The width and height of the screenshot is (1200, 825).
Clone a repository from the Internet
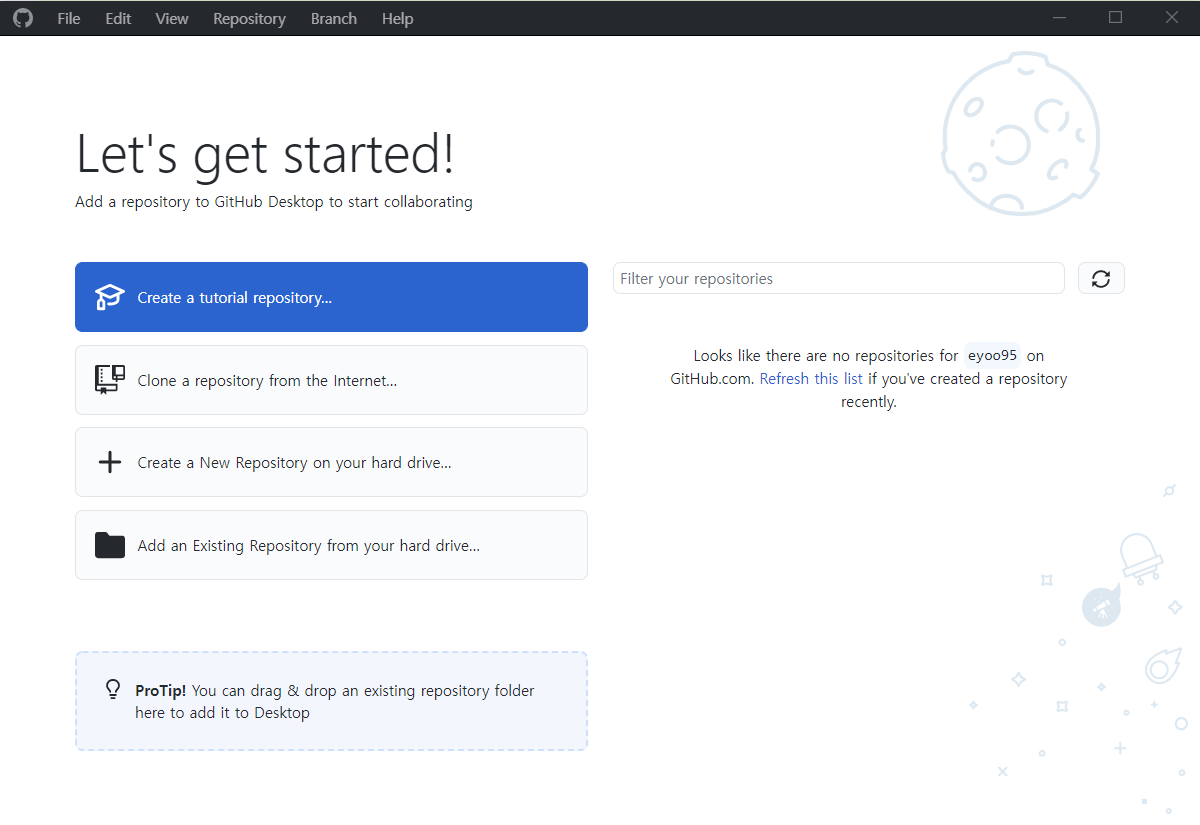331,380
